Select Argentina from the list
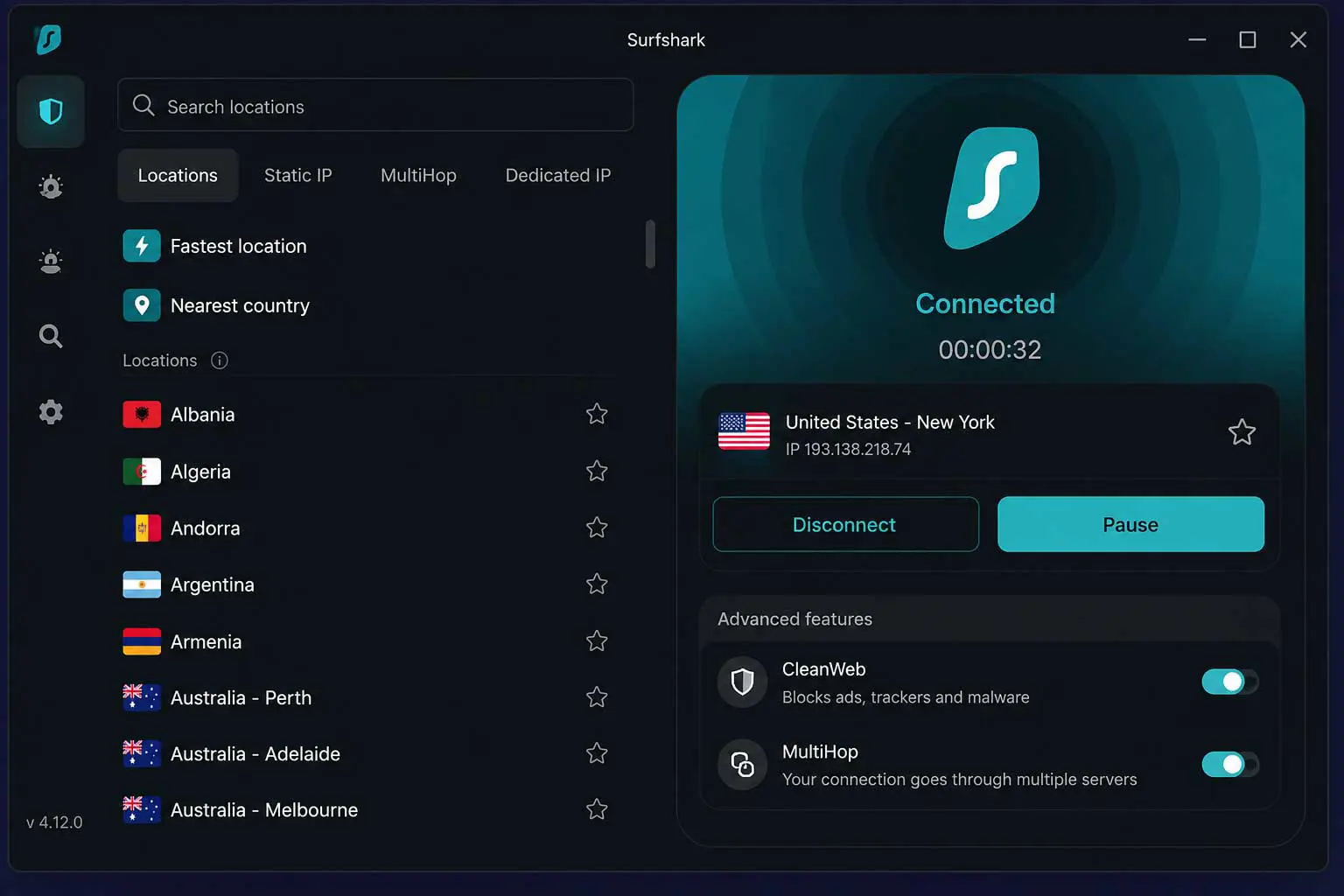Screen dimensions: 1344x896 pos(367,584)
